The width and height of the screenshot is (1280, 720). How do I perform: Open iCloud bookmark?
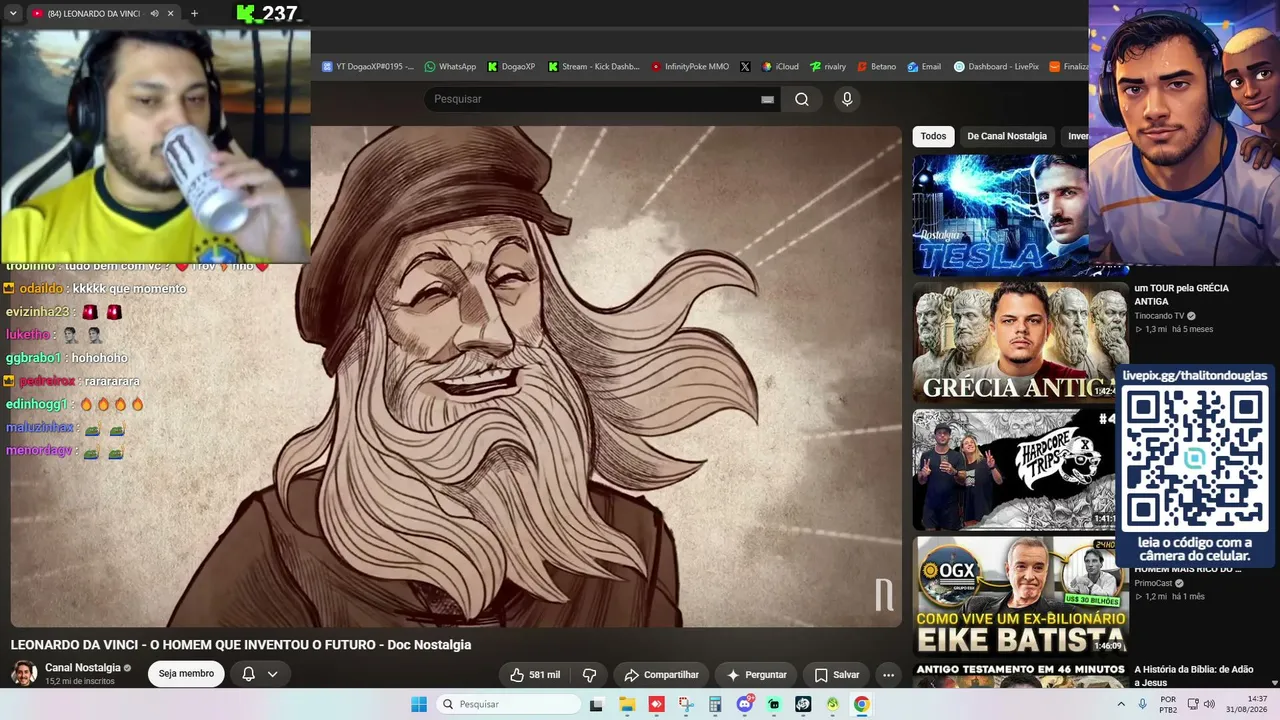pos(780,67)
